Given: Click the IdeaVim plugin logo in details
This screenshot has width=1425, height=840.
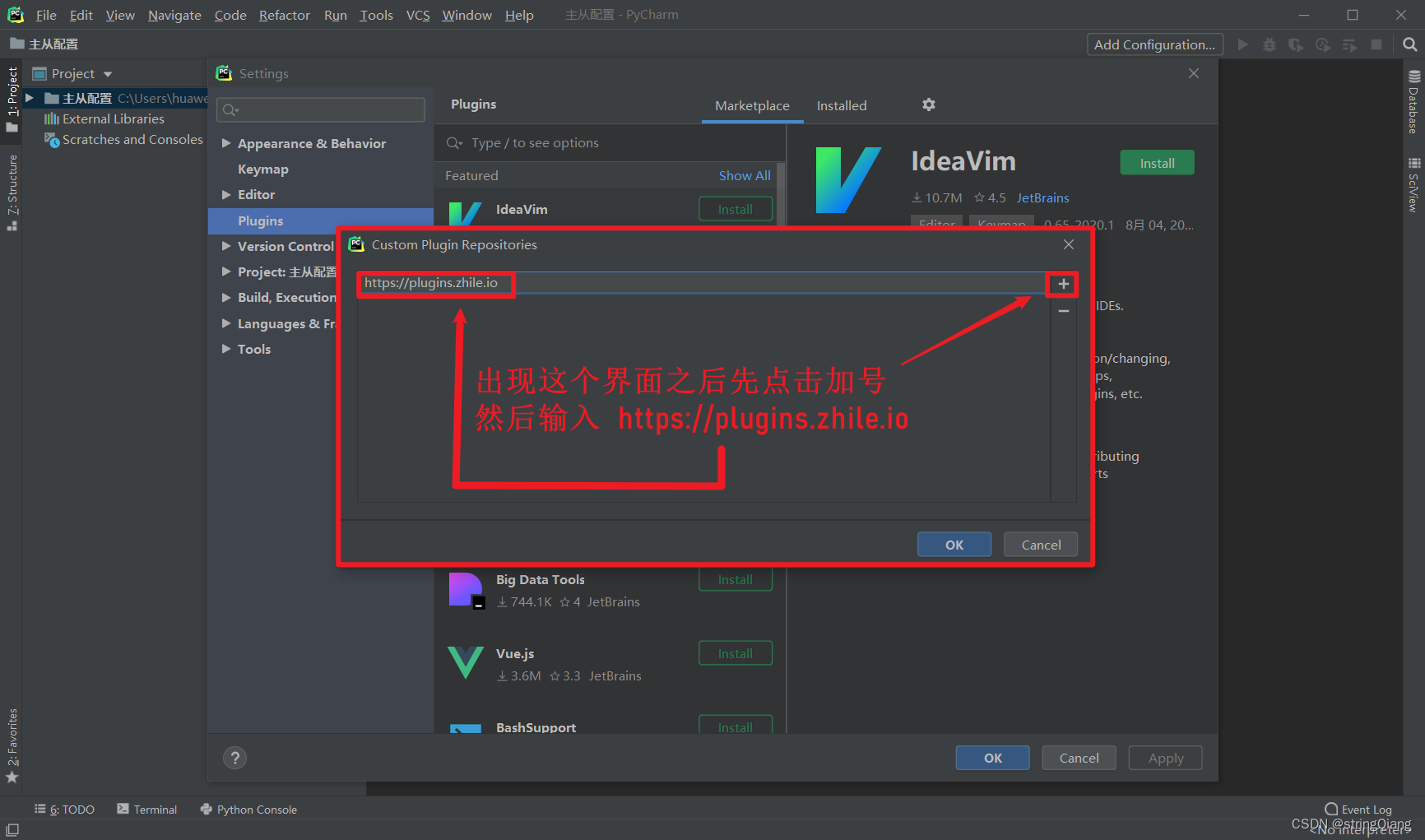Looking at the screenshot, I should tap(848, 180).
